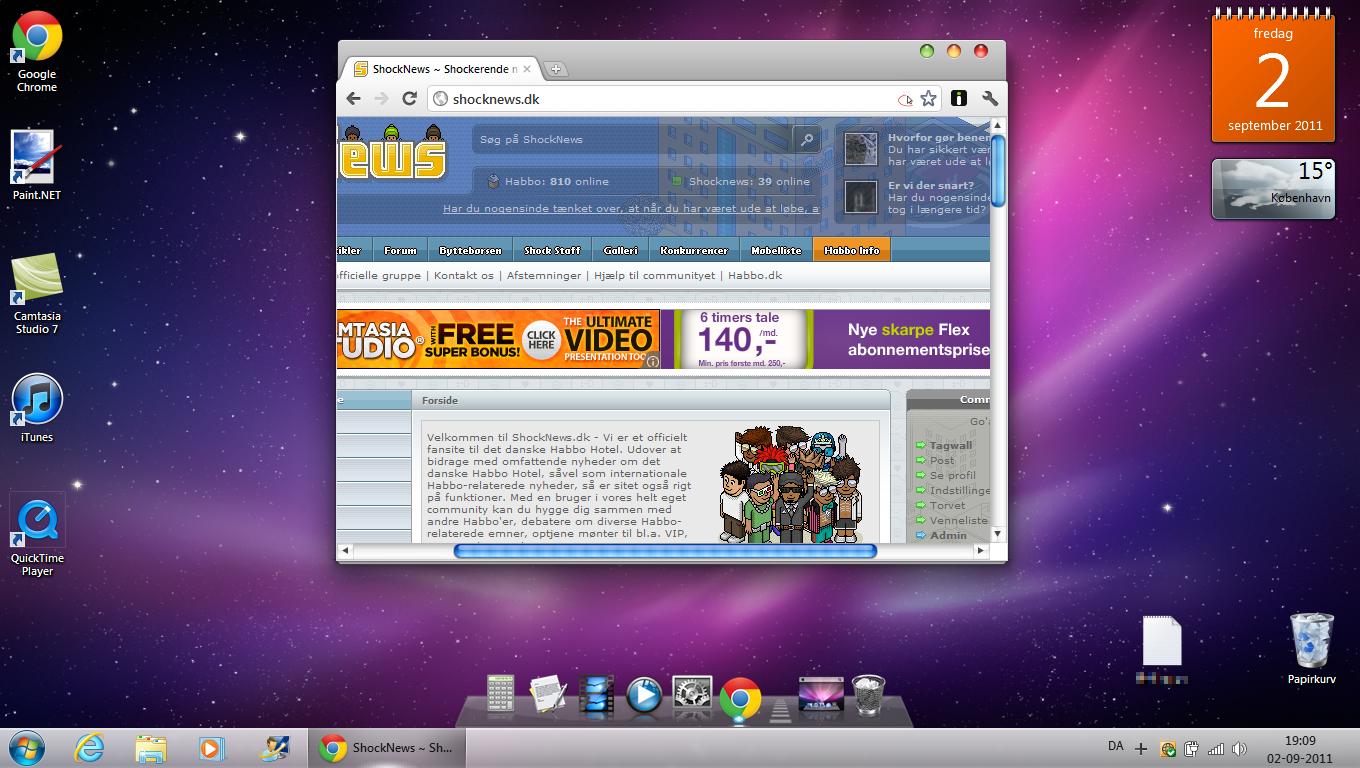Open the Forum menu item
The image size is (1360, 768).
coord(400,250)
